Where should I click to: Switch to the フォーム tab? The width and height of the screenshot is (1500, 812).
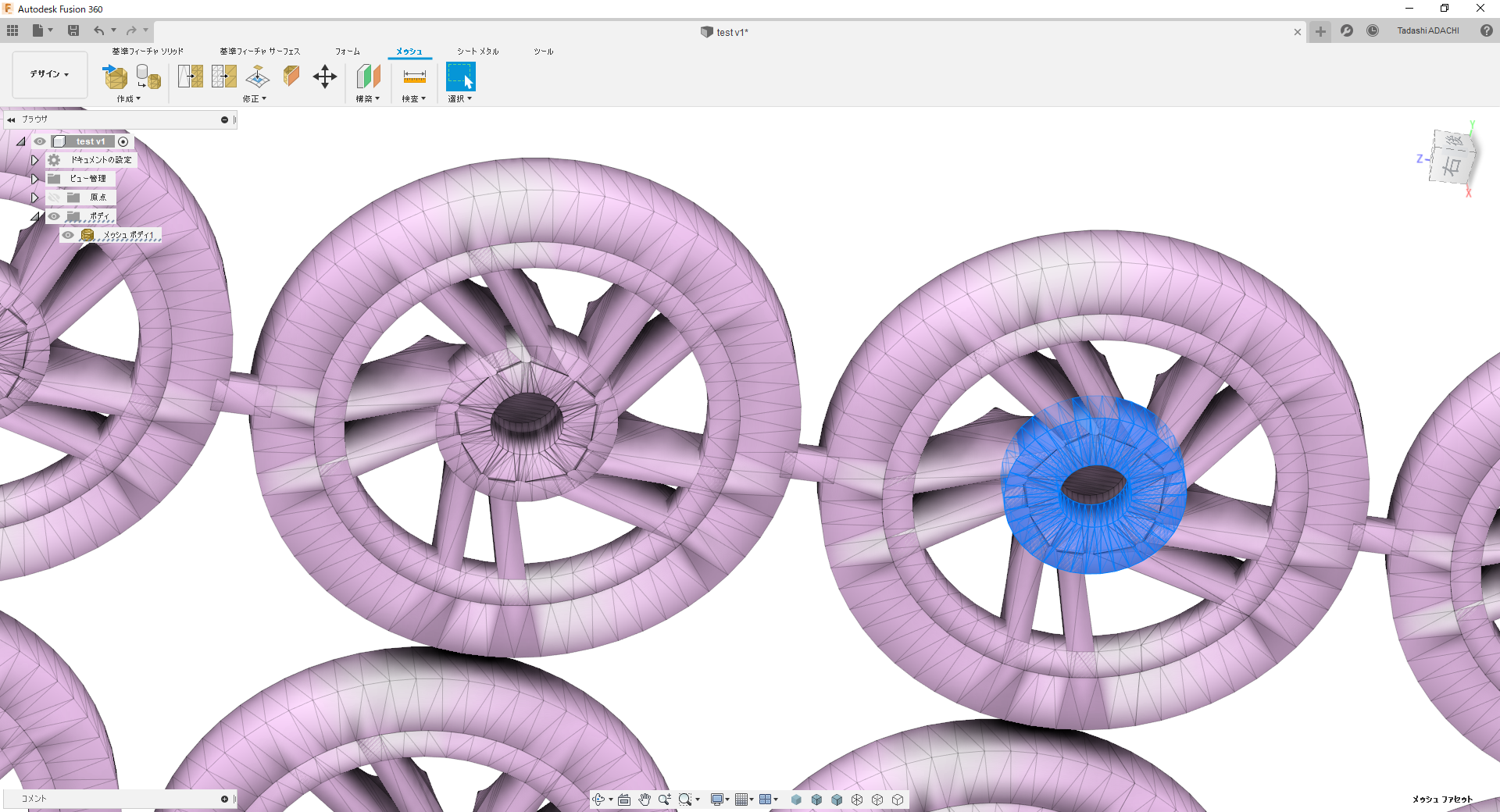point(348,52)
